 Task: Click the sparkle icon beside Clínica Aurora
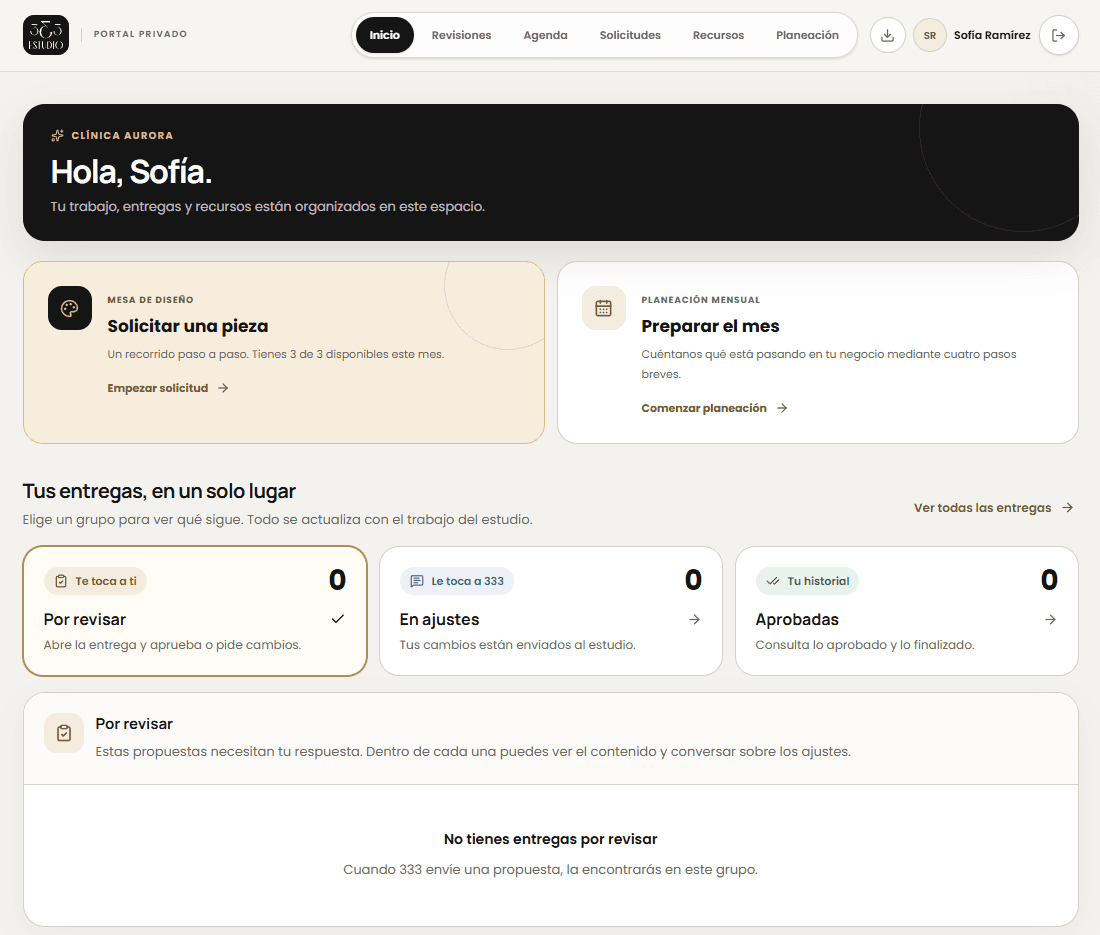58,135
